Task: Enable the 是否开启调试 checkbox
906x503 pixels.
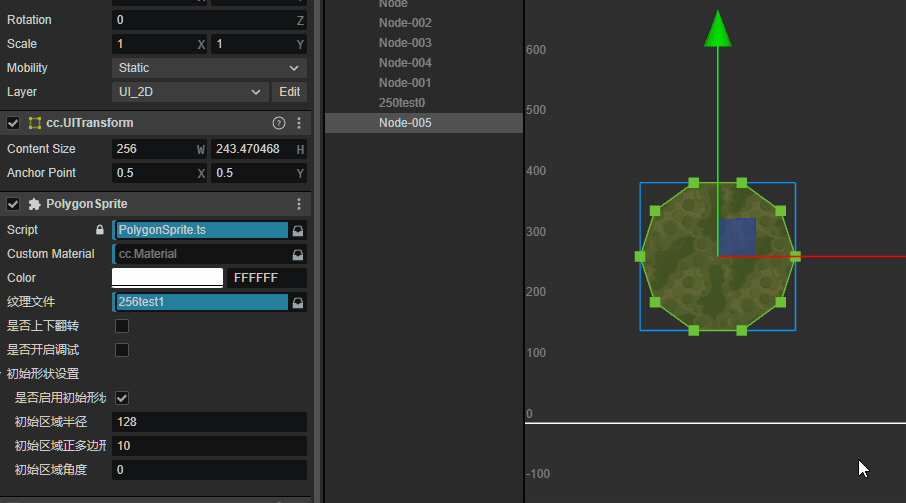Action: pos(122,350)
